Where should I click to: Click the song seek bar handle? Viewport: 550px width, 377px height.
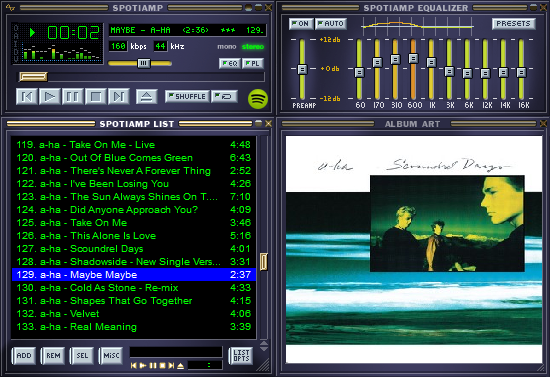(33, 76)
